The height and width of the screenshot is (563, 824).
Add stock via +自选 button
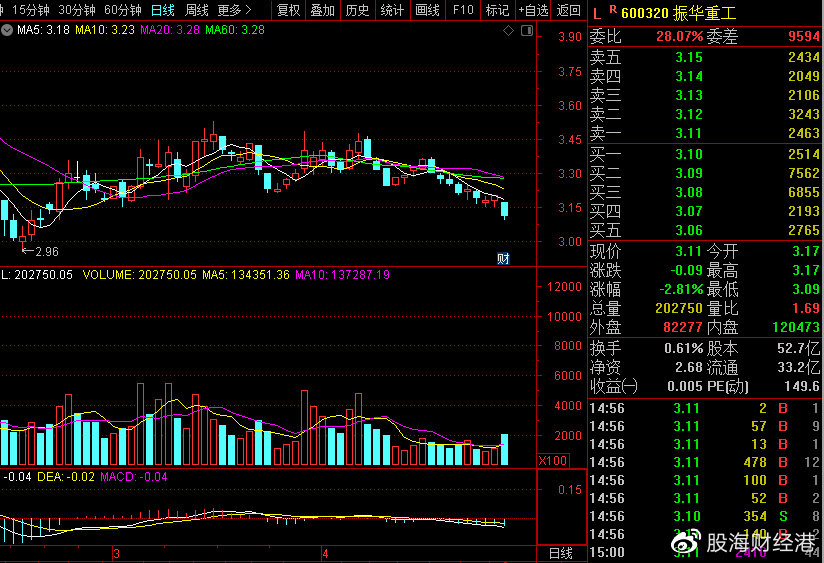533,10
